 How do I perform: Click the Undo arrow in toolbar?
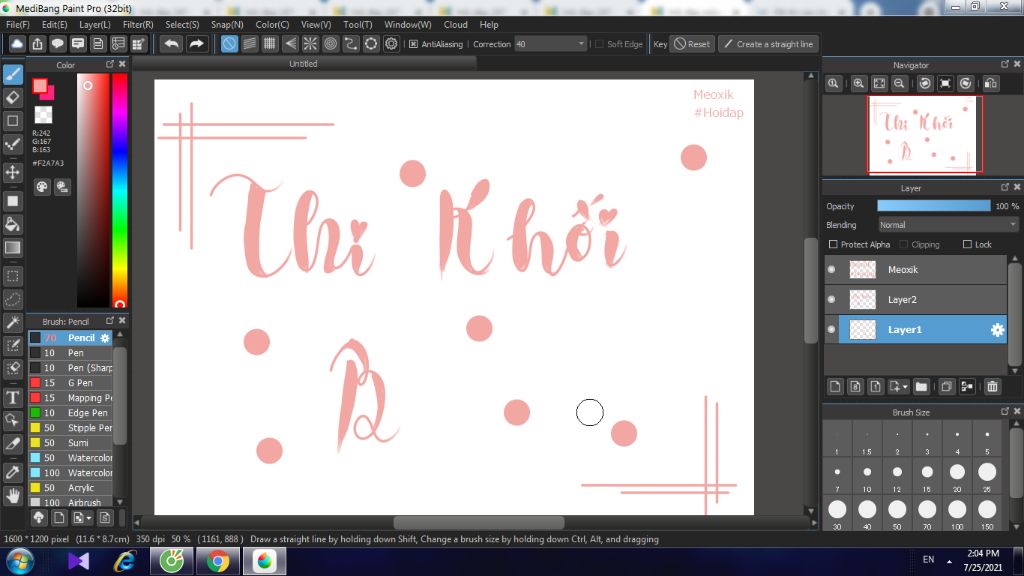click(172, 44)
